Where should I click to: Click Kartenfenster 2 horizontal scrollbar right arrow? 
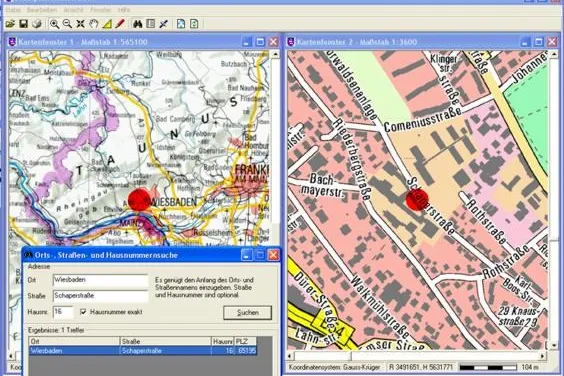pyautogui.click(x=543, y=356)
